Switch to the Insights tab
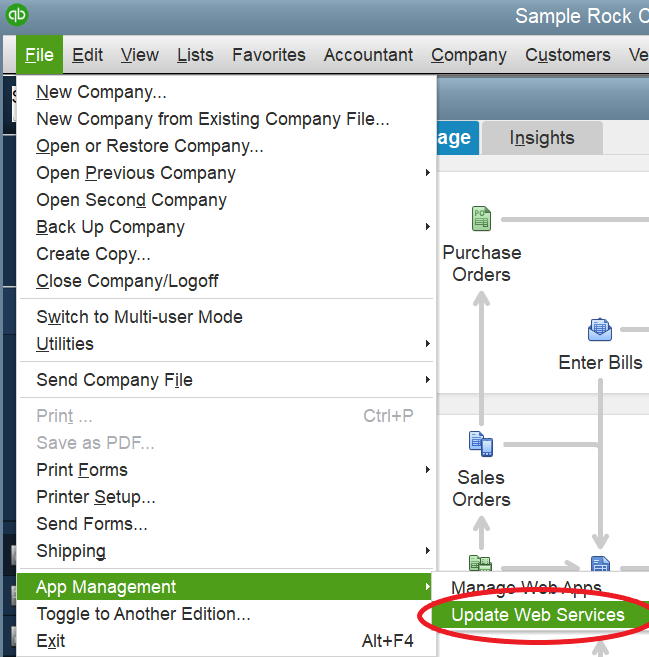This screenshot has height=657, width=649. coord(541,138)
